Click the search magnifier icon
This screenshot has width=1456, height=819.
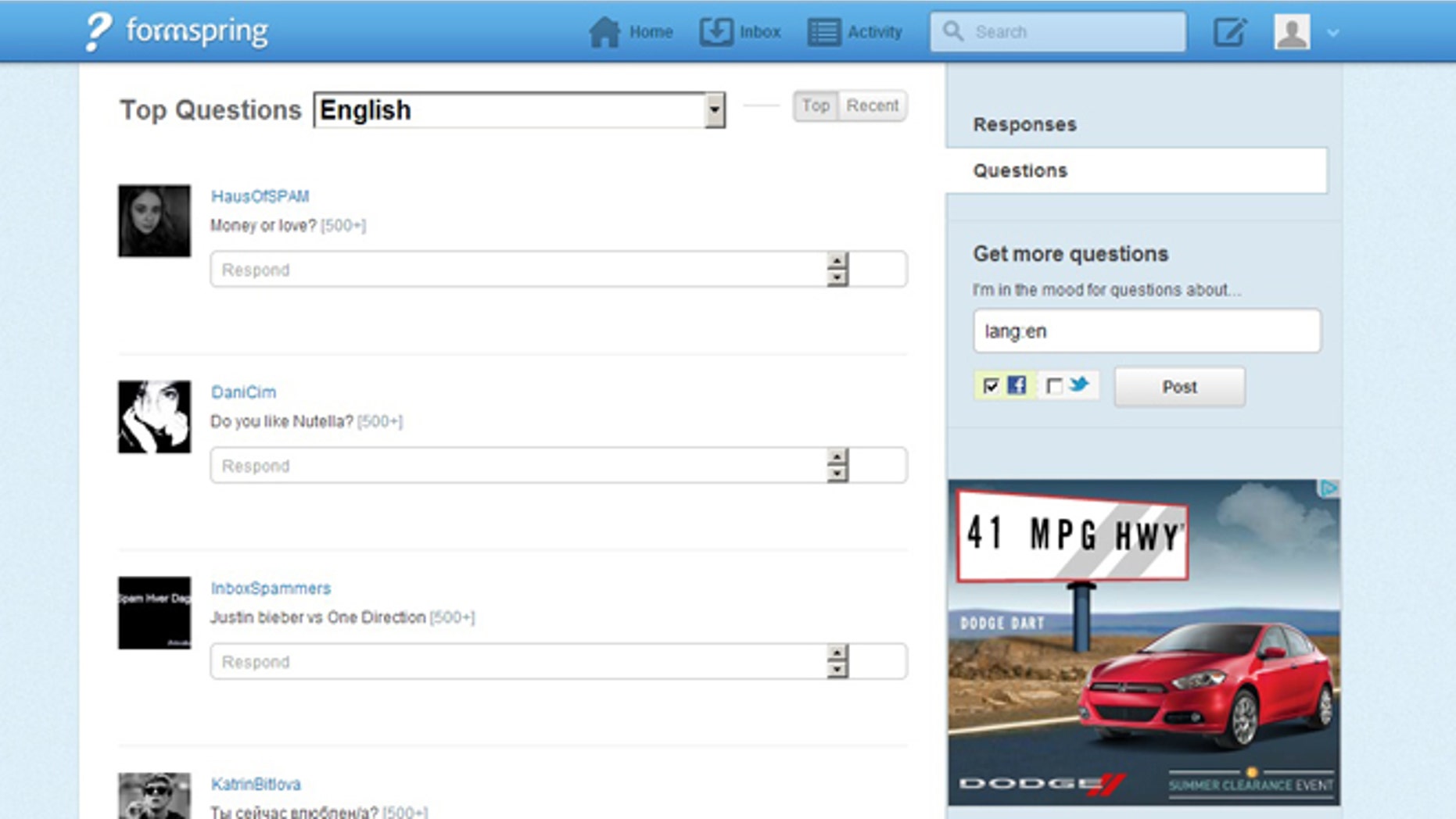(x=952, y=31)
